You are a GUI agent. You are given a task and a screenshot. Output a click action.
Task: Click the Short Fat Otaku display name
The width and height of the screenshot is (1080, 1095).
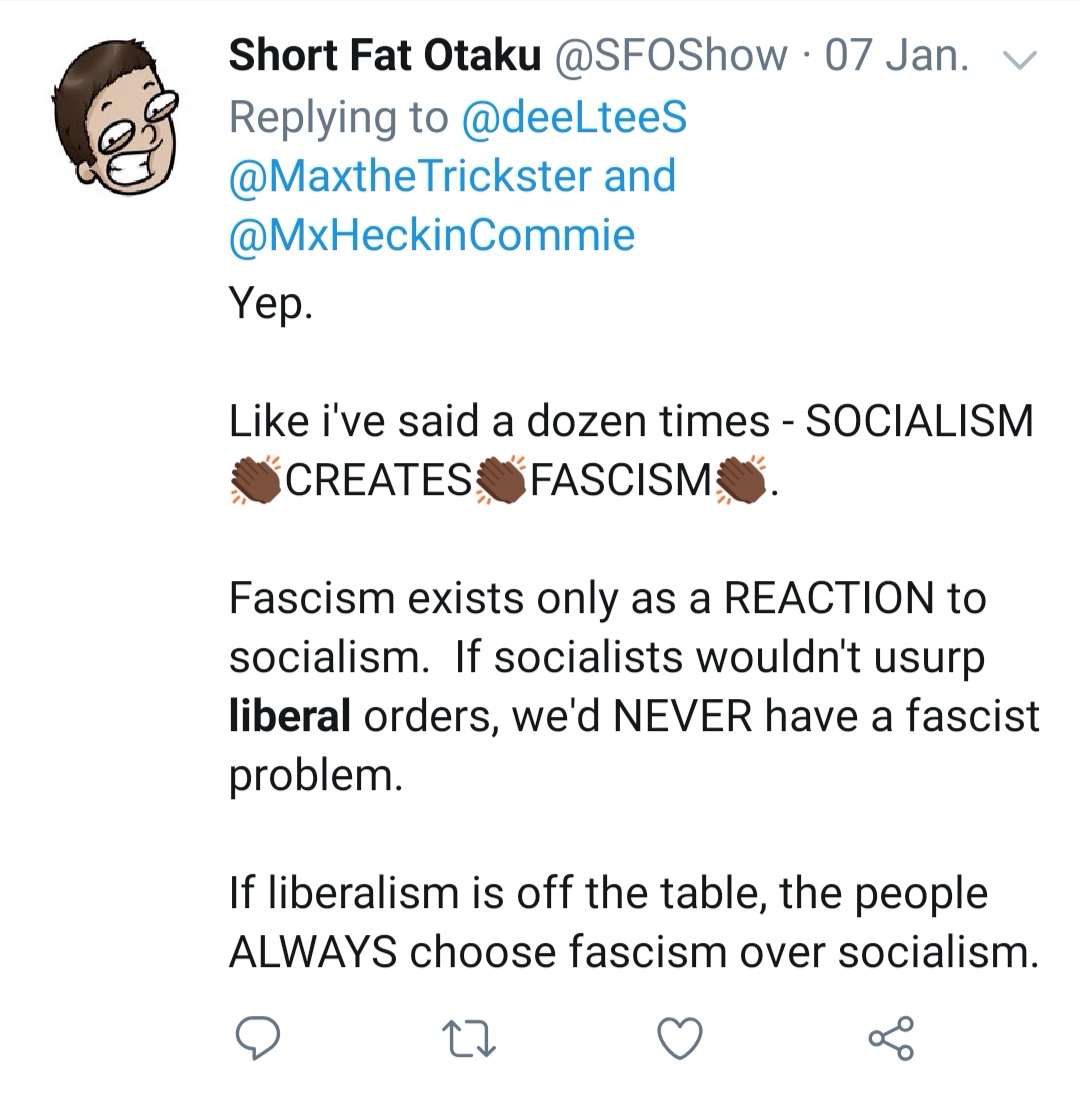tap(384, 56)
